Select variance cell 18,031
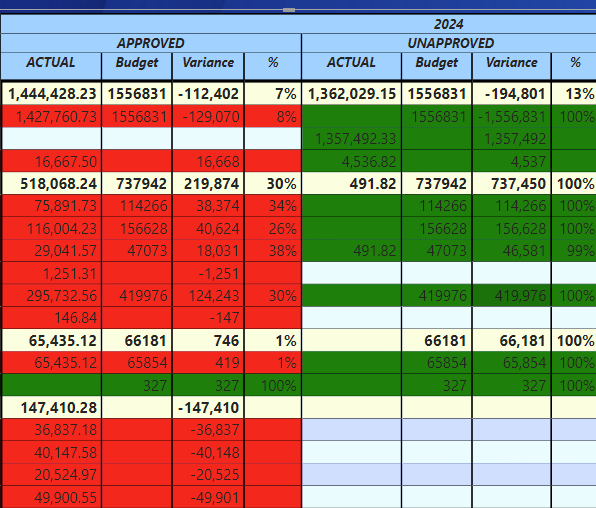596x508 pixels. tap(208, 251)
